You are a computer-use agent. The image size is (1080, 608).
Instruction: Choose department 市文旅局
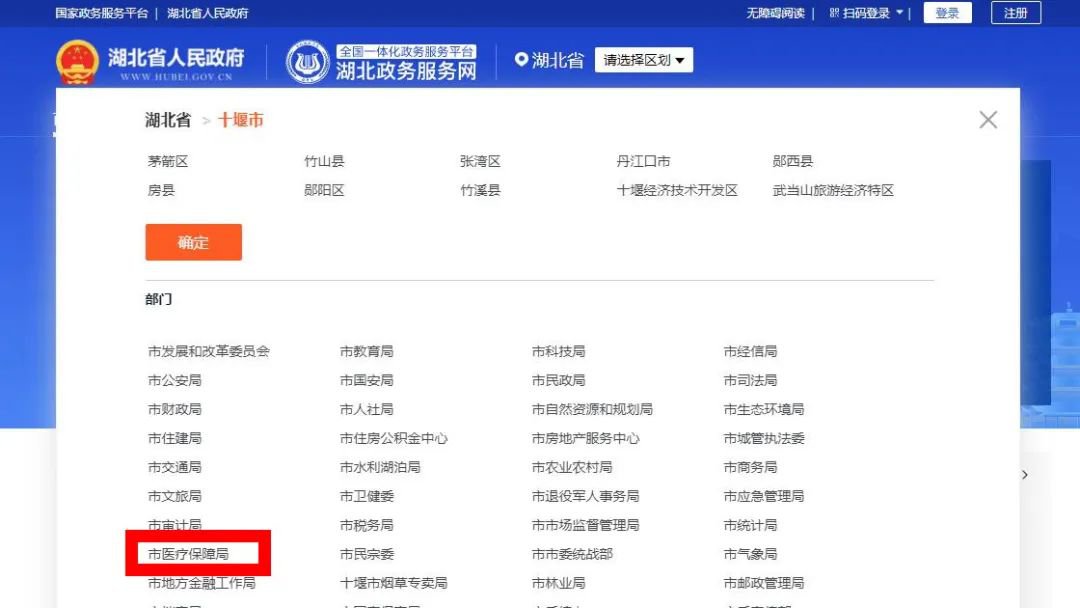pos(174,496)
